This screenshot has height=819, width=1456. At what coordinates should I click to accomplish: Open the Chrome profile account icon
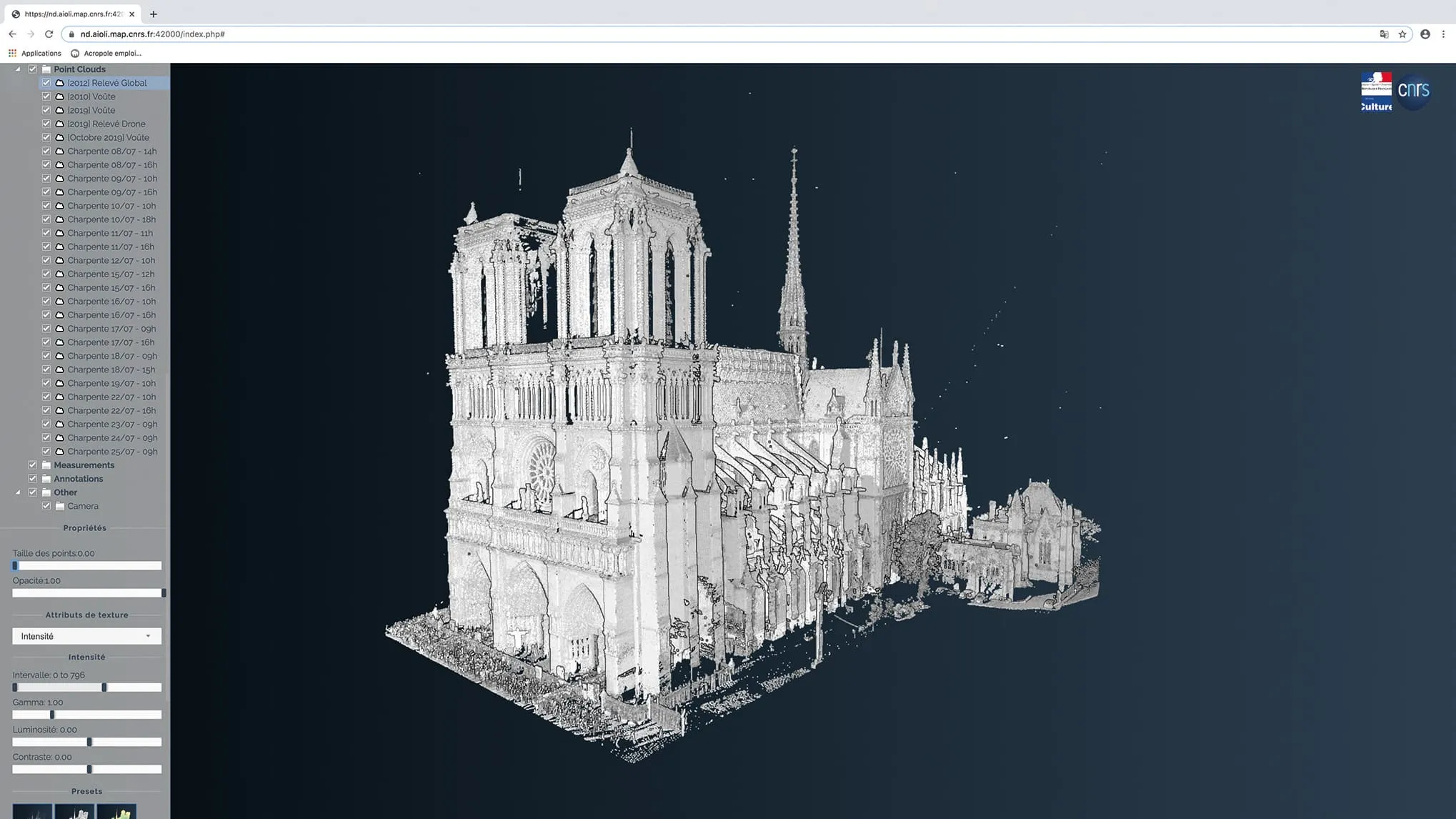click(x=1425, y=34)
